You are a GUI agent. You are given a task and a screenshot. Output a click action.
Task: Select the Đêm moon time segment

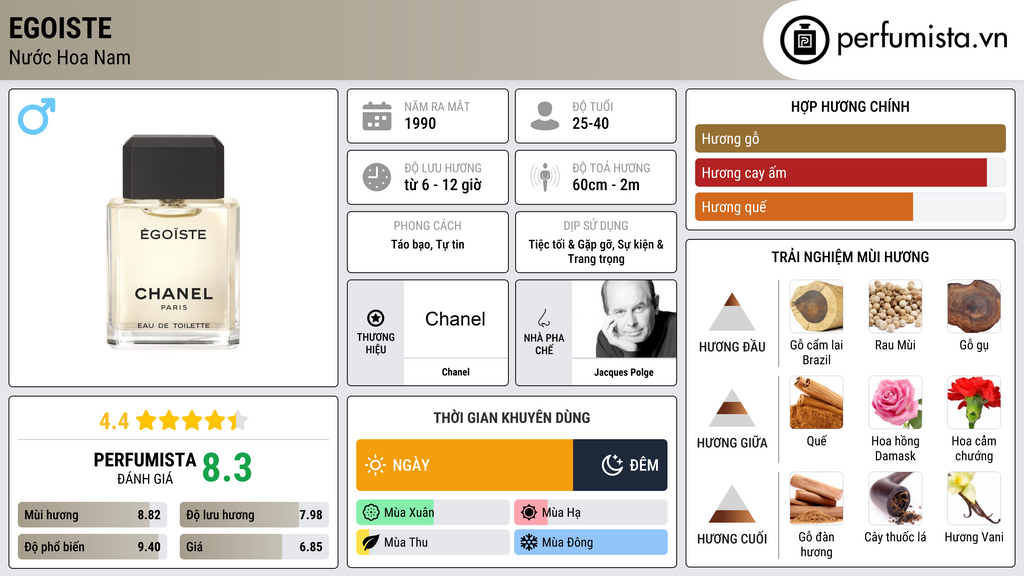coord(620,465)
